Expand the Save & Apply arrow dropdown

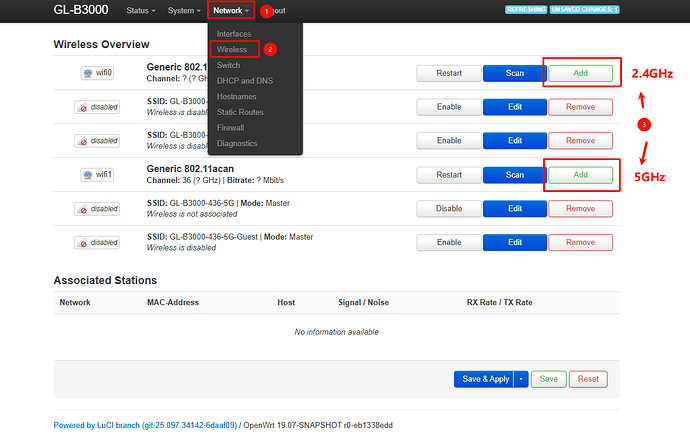(x=523, y=379)
